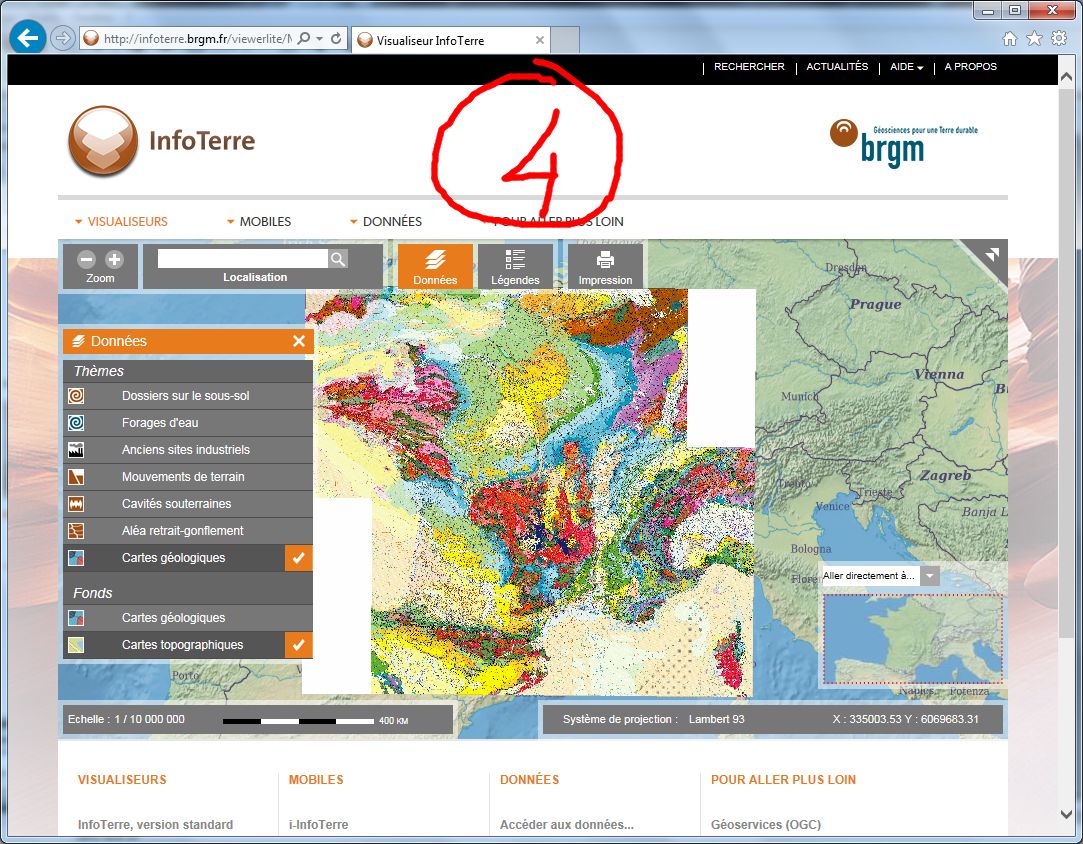1083x844 pixels.
Task: Click the magnifier search icon in Localisation
Action: 338,259
